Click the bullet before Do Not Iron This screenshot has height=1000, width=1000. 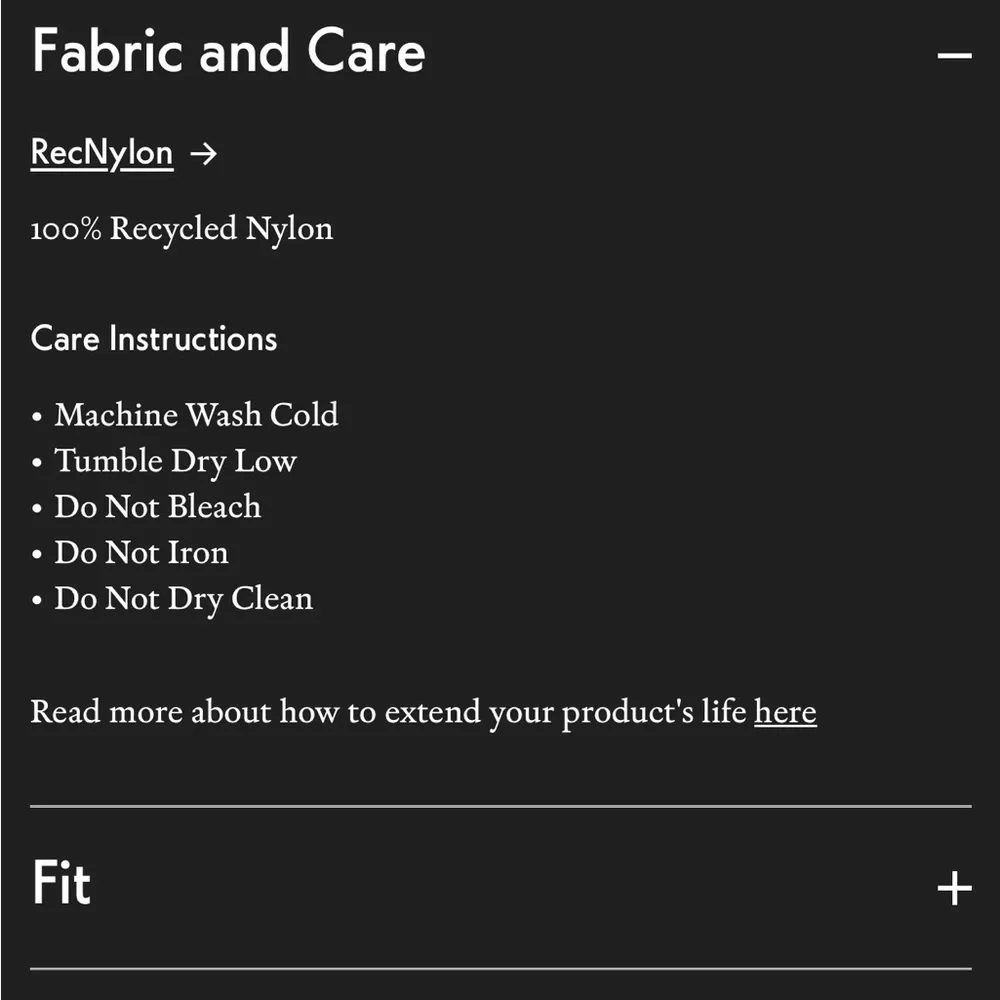(x=37, y=555)
